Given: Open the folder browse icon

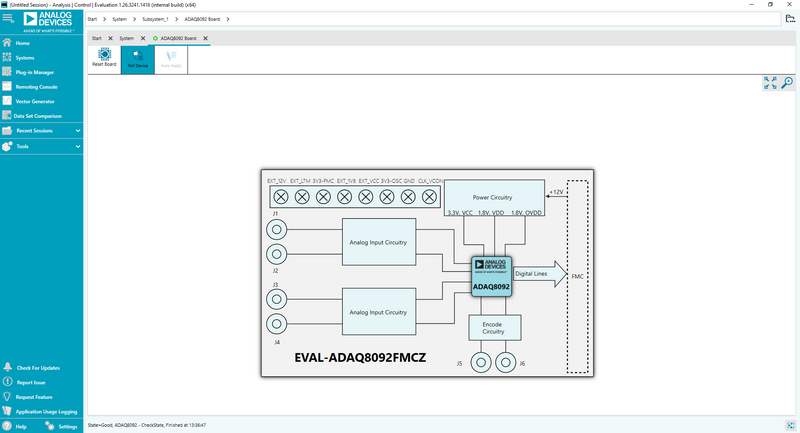Looking at the screenshot, I should [788, 19].
